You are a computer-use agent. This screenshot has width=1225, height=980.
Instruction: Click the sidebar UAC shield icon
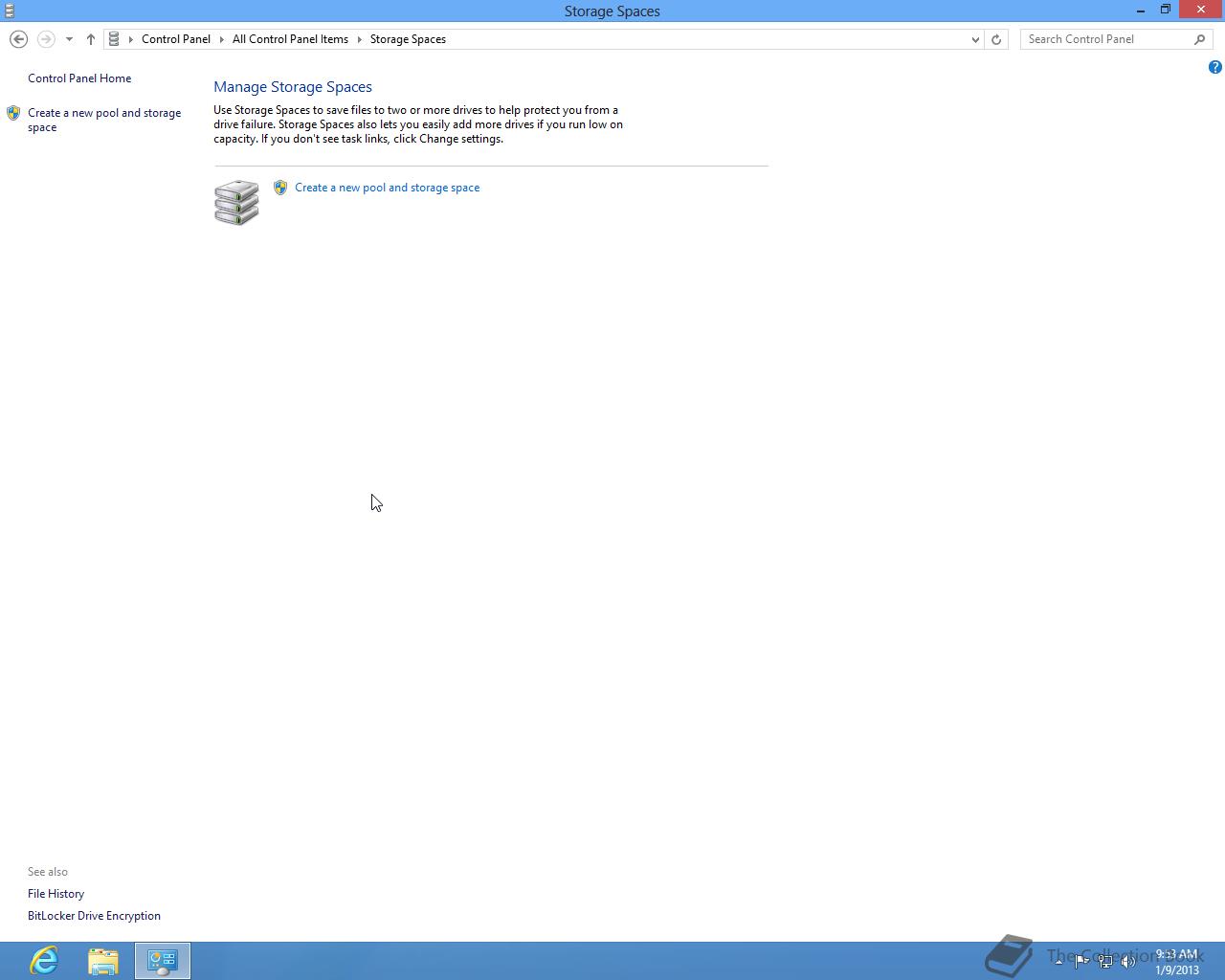tap(13, 113)
